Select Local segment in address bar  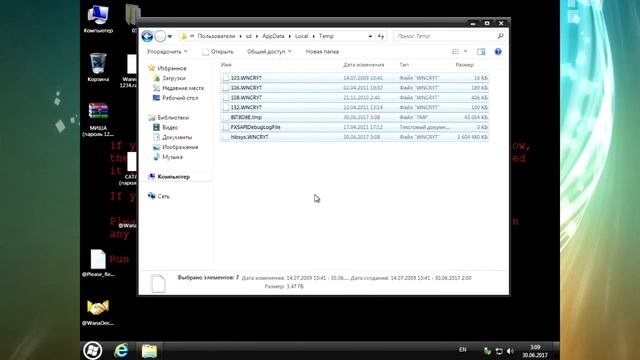click(x=301, y=36)
